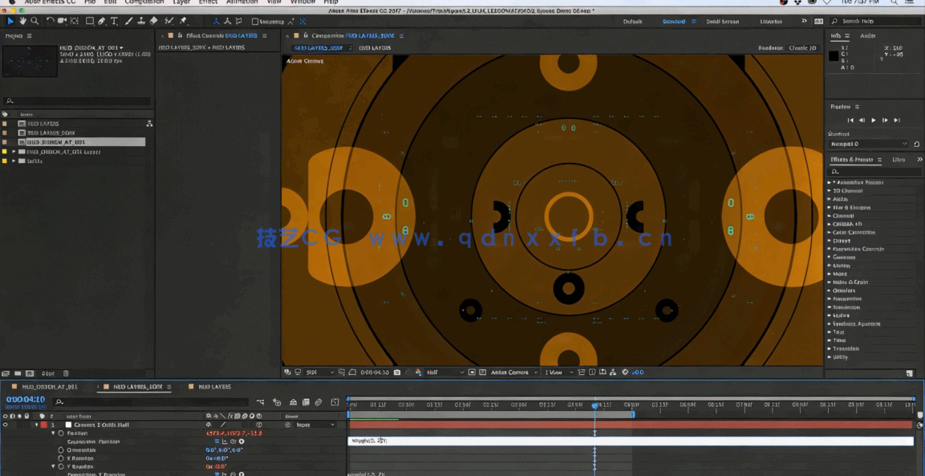Enable the Snapping checkbox
Screen dimensions: 925x476
point(255,21)
